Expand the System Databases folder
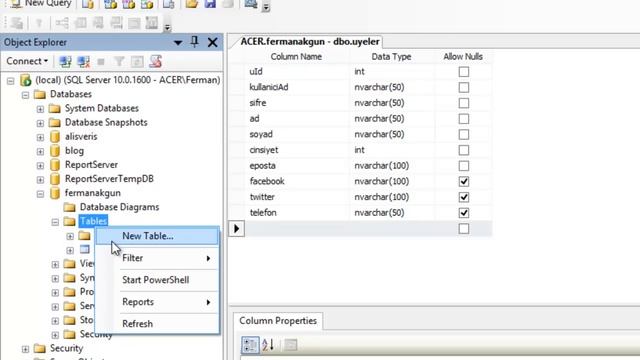Screen dimensions: 640x360 (40, 109)
